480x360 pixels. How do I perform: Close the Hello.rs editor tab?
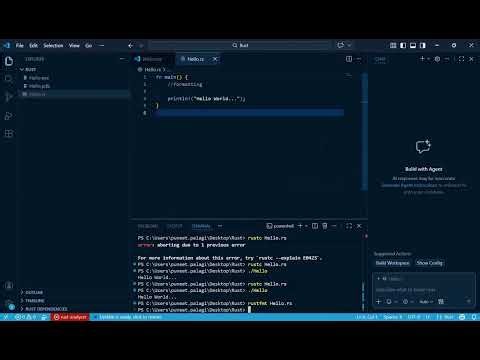point(215,59)
